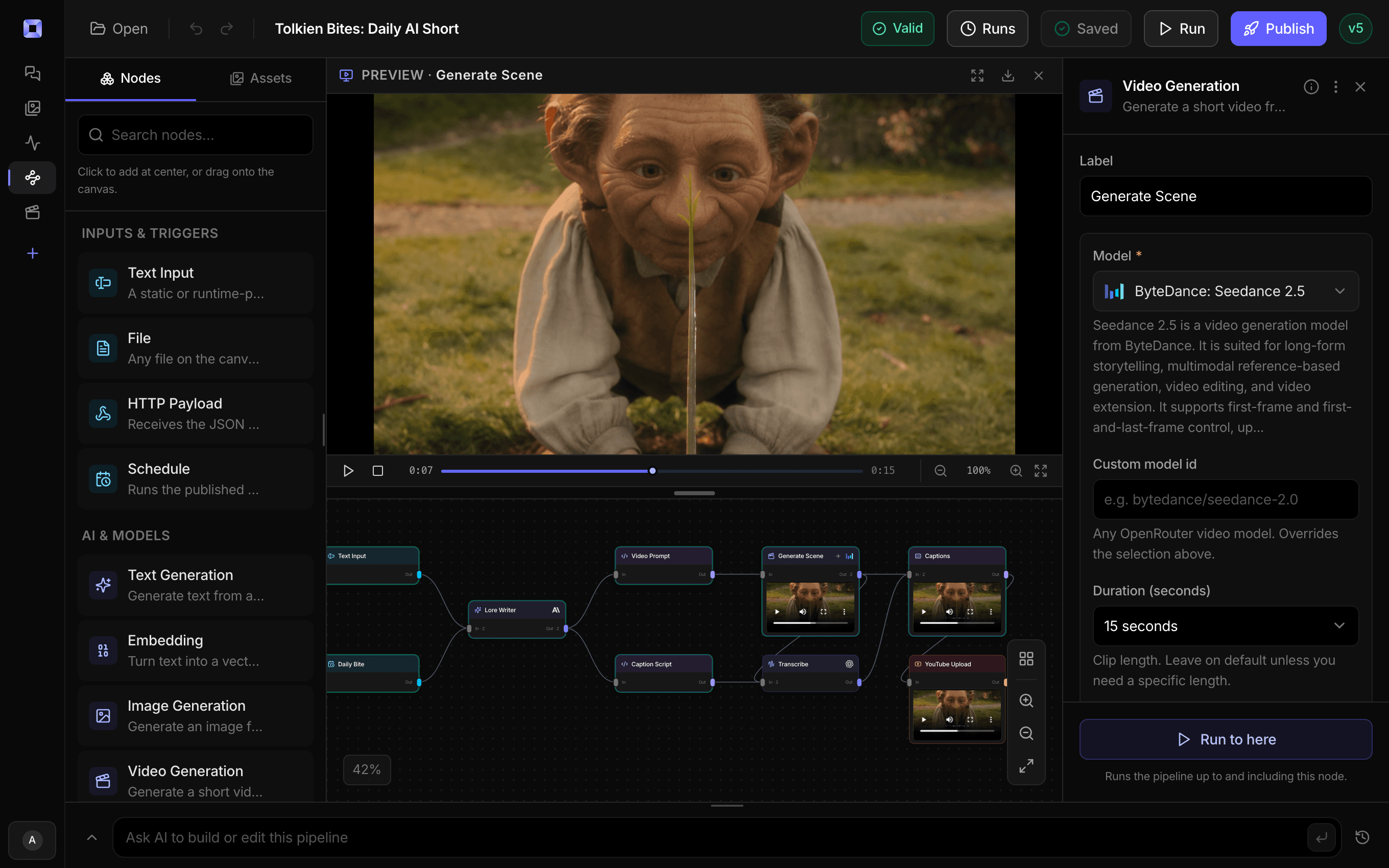Publish the pipeline
This screenshot has width=1389, height=868.
point(1278,29)
